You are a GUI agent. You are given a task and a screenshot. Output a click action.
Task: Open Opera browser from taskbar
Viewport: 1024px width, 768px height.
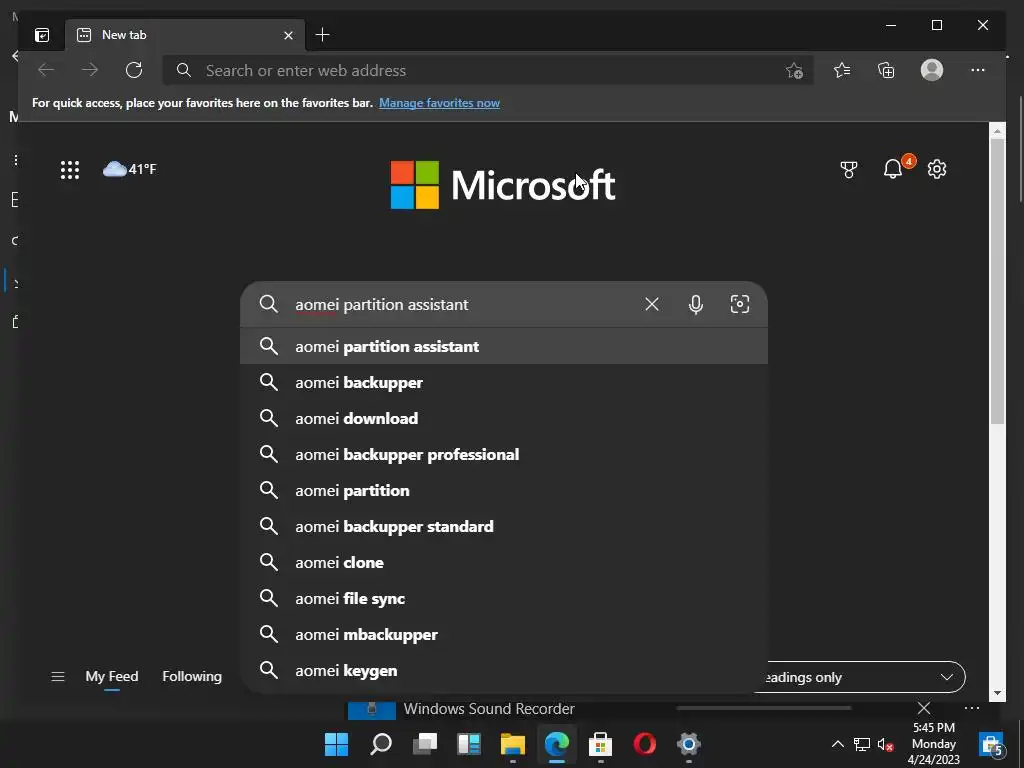point(645,744)
